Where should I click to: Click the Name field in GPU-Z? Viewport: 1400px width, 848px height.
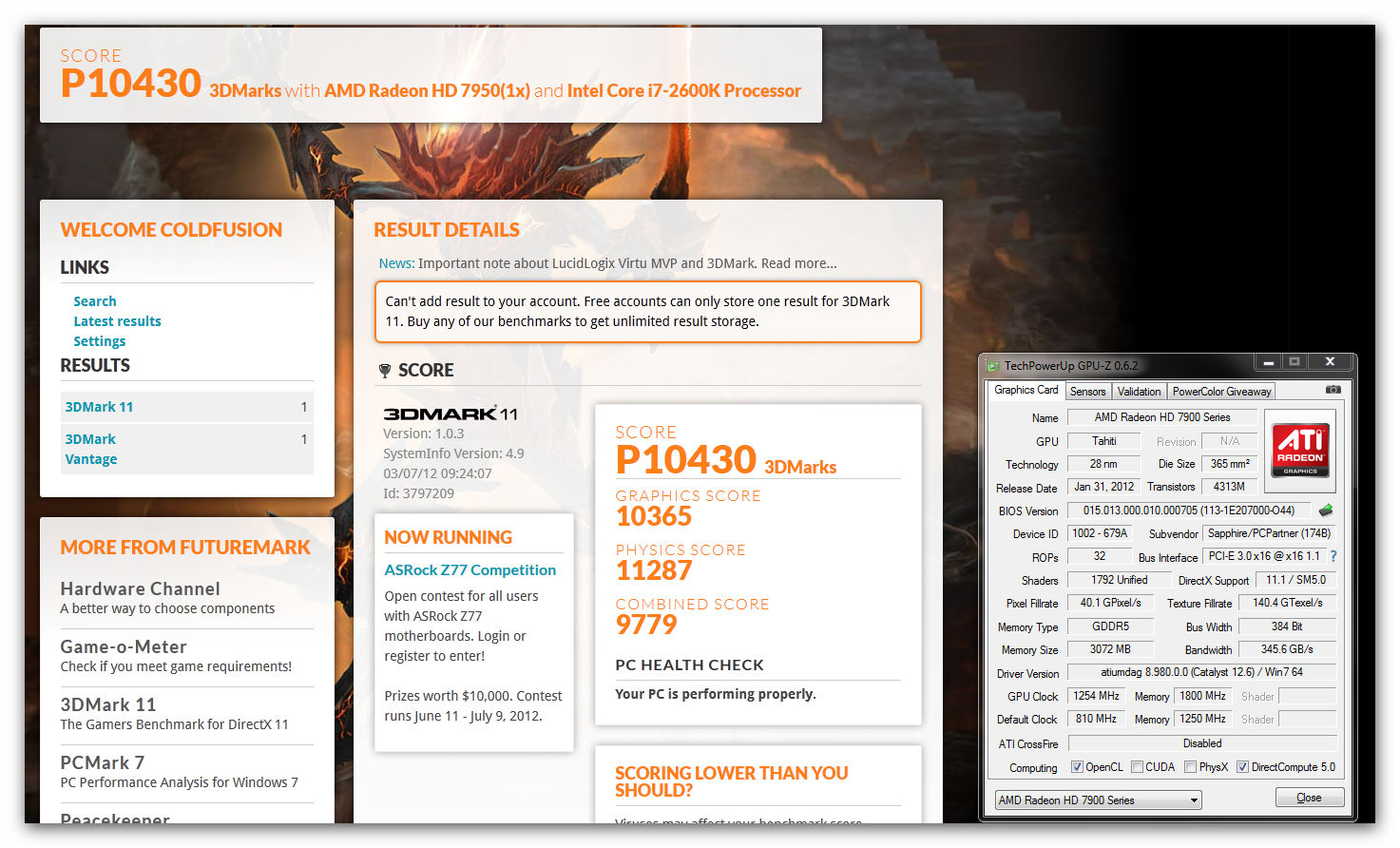[1161, 417]
